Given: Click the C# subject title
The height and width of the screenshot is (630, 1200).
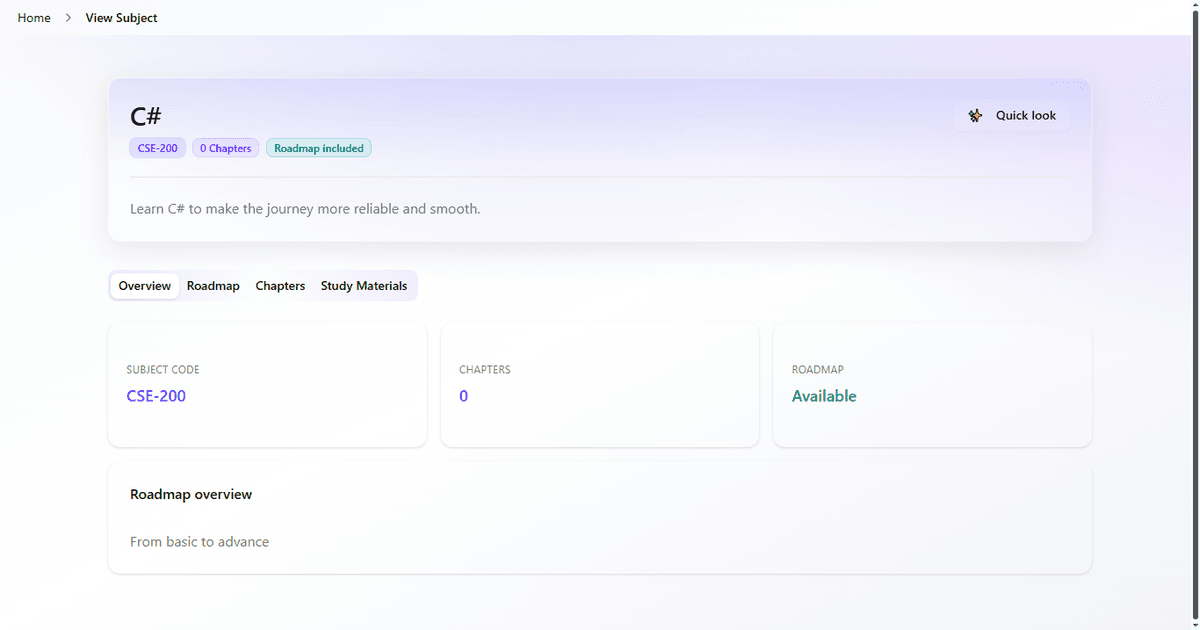Looking at the screenshot, I should 146,115.
